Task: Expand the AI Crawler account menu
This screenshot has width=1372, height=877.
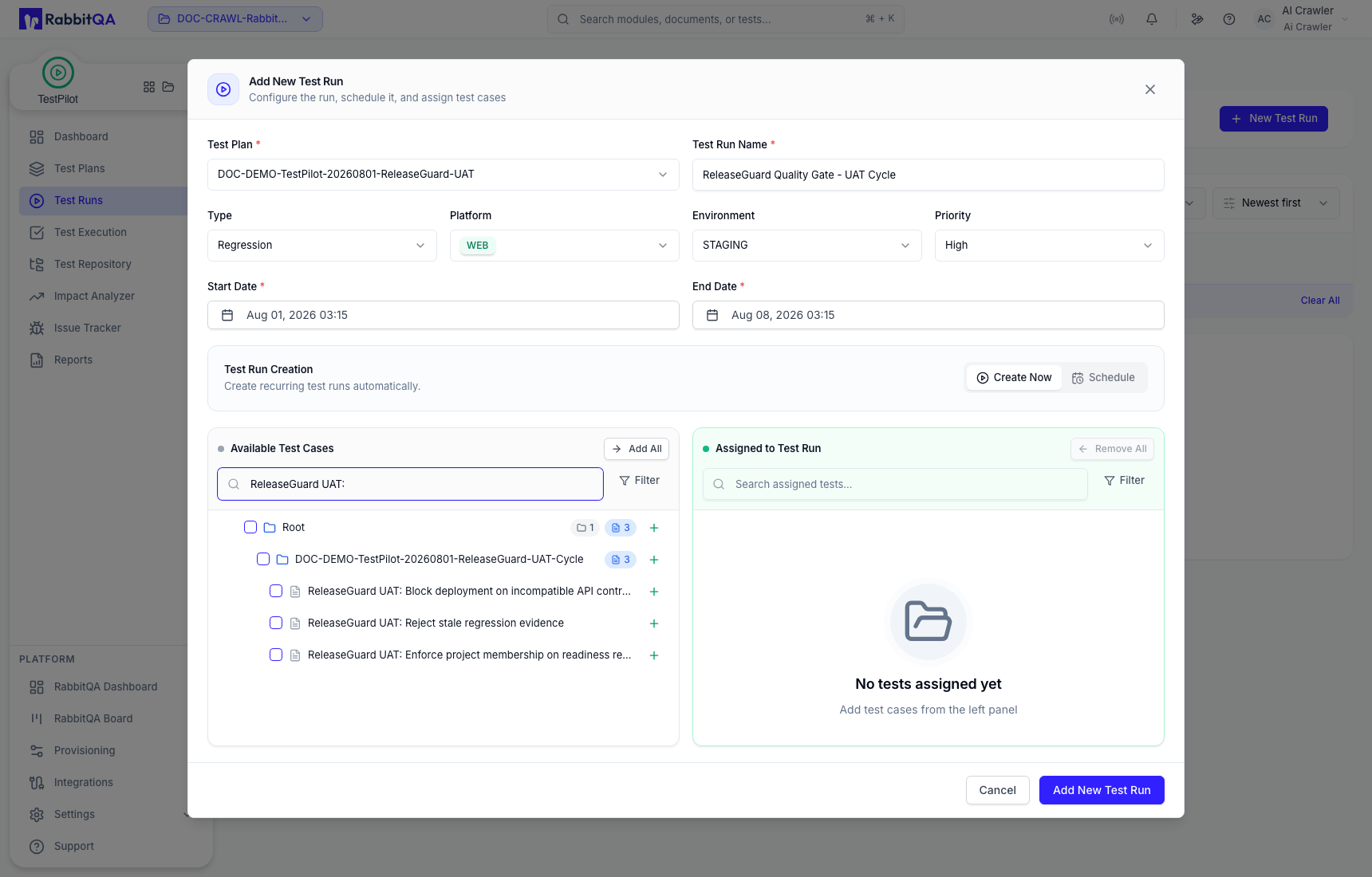Action: 1301,19
